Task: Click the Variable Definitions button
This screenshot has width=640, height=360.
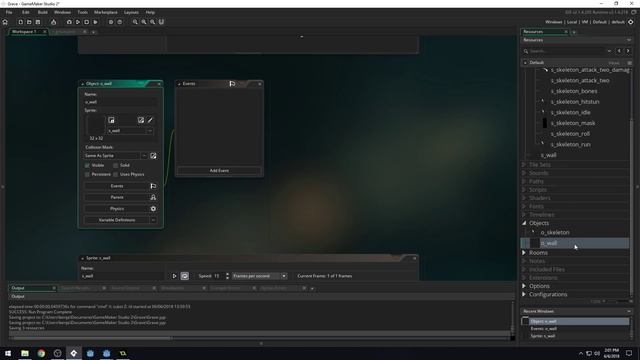Action: pyautogui.click(x=117, y=220)
